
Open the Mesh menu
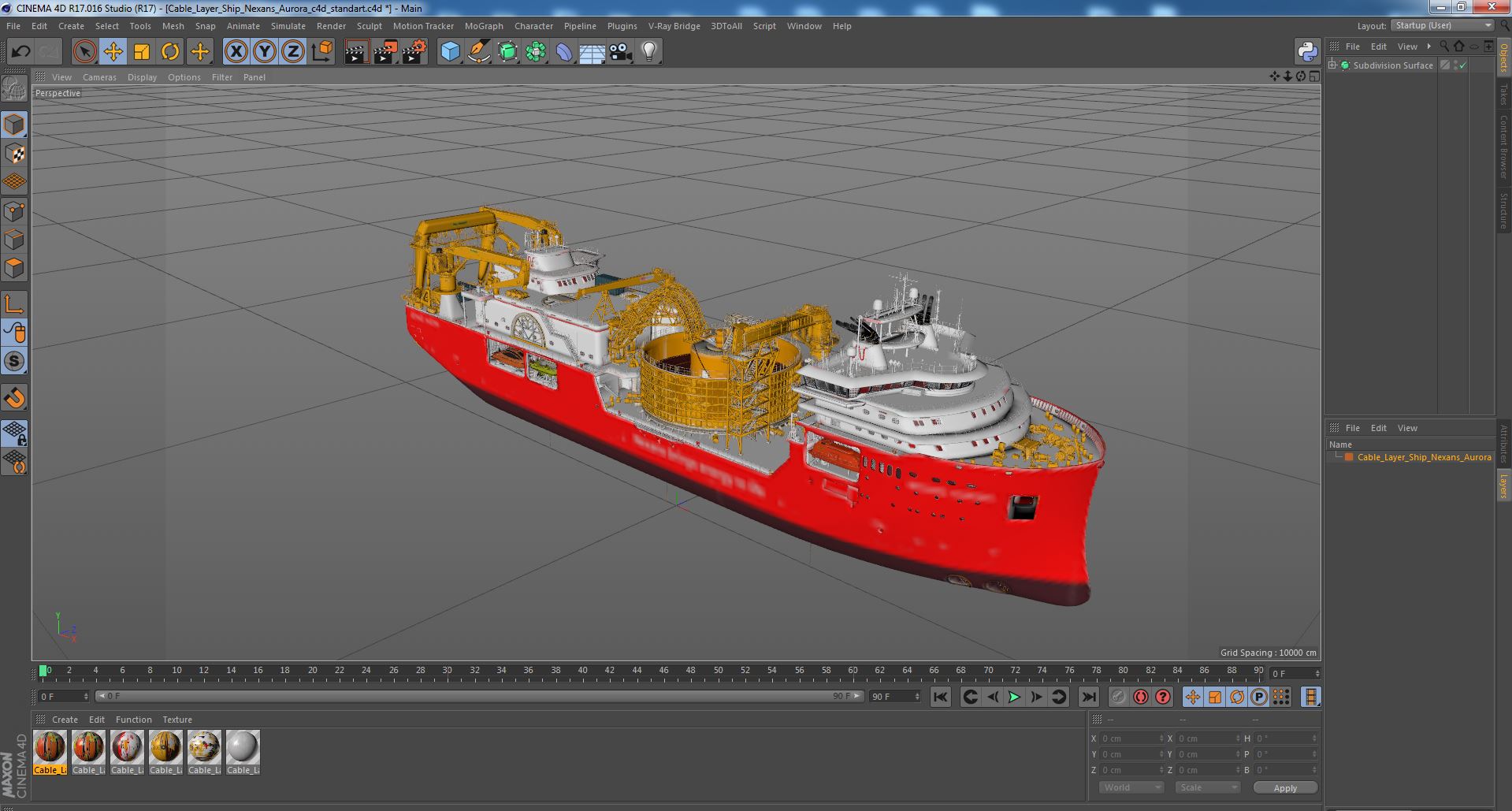pos(173,26)
